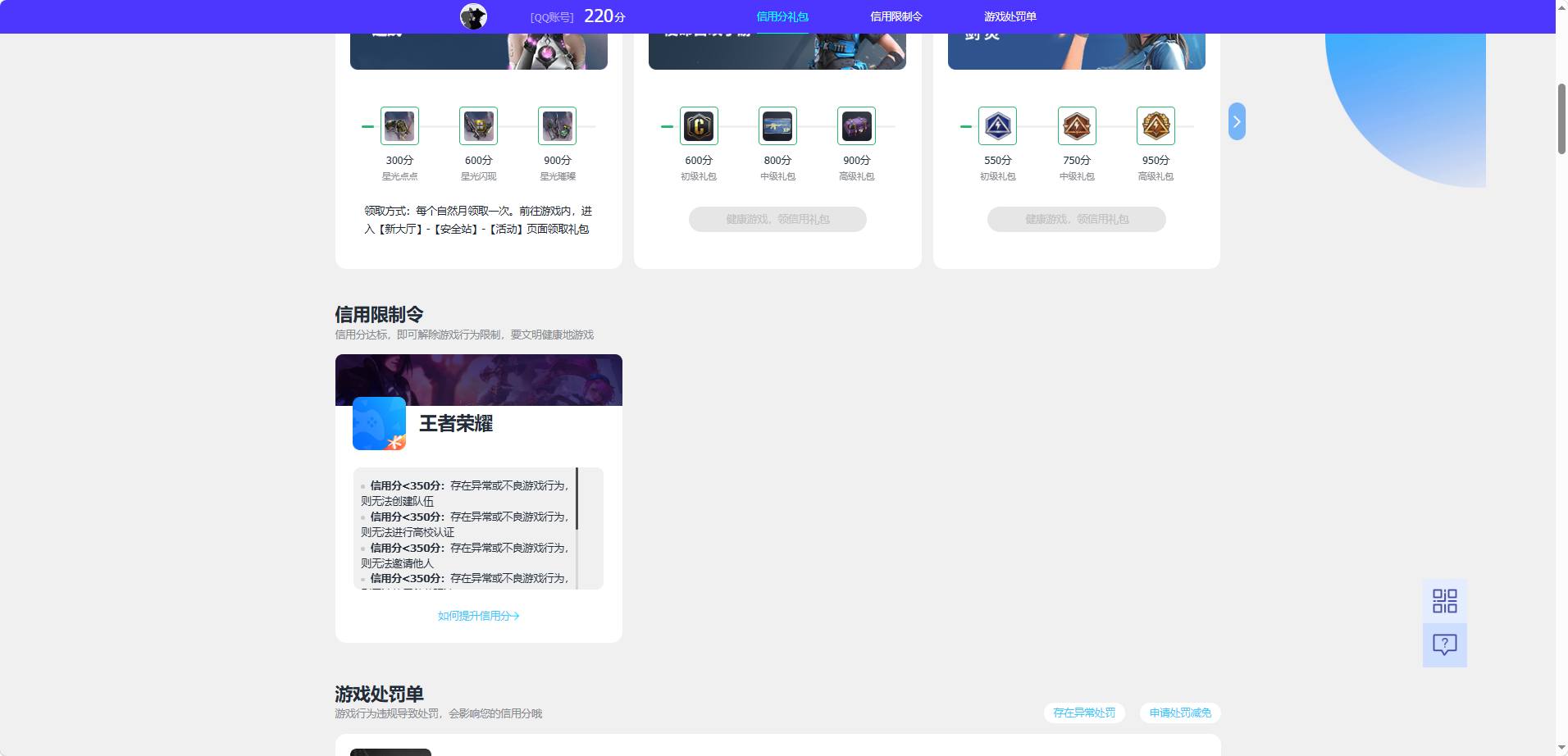Viewport: 1568px width, 756px height.
Task: Click the 王者荣耀 card banner image
Action: [x=479, y=380]
